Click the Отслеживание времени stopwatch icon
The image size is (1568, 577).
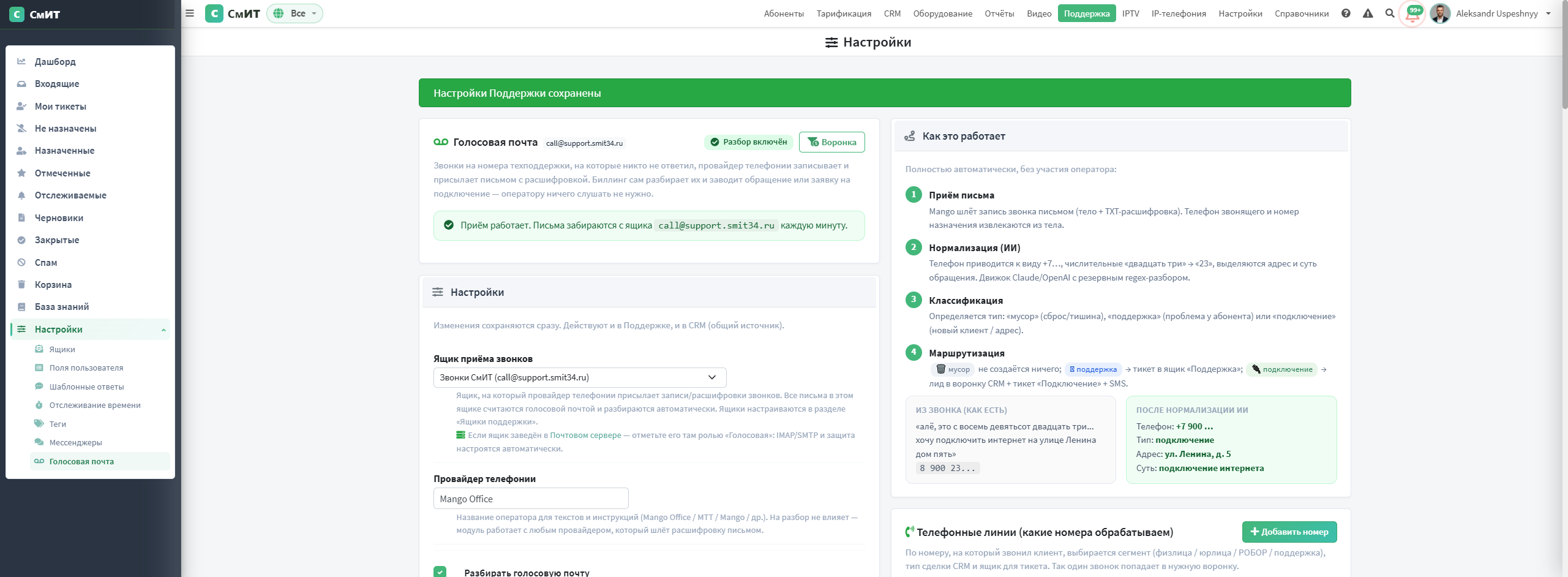coord(39,405)
